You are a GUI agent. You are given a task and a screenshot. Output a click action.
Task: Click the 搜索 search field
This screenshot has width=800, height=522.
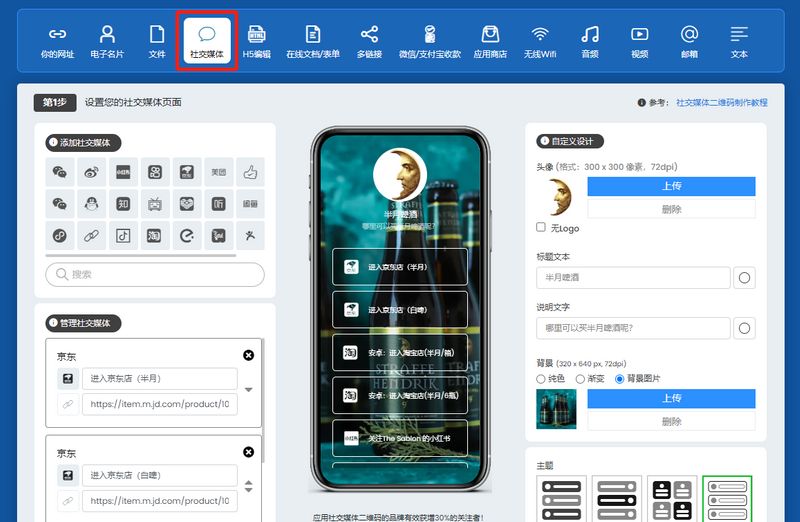click(155, 274)
